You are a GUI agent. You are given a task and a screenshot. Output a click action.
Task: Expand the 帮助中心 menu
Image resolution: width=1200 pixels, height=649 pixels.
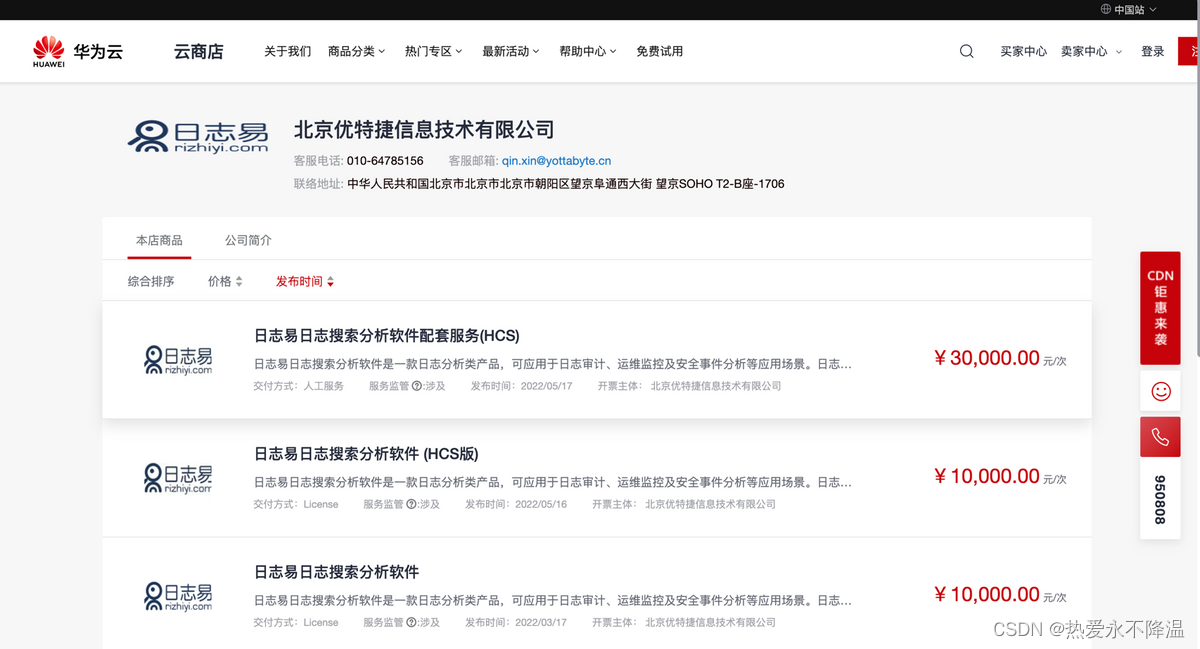pyautogui.click(x=588, y=51)
